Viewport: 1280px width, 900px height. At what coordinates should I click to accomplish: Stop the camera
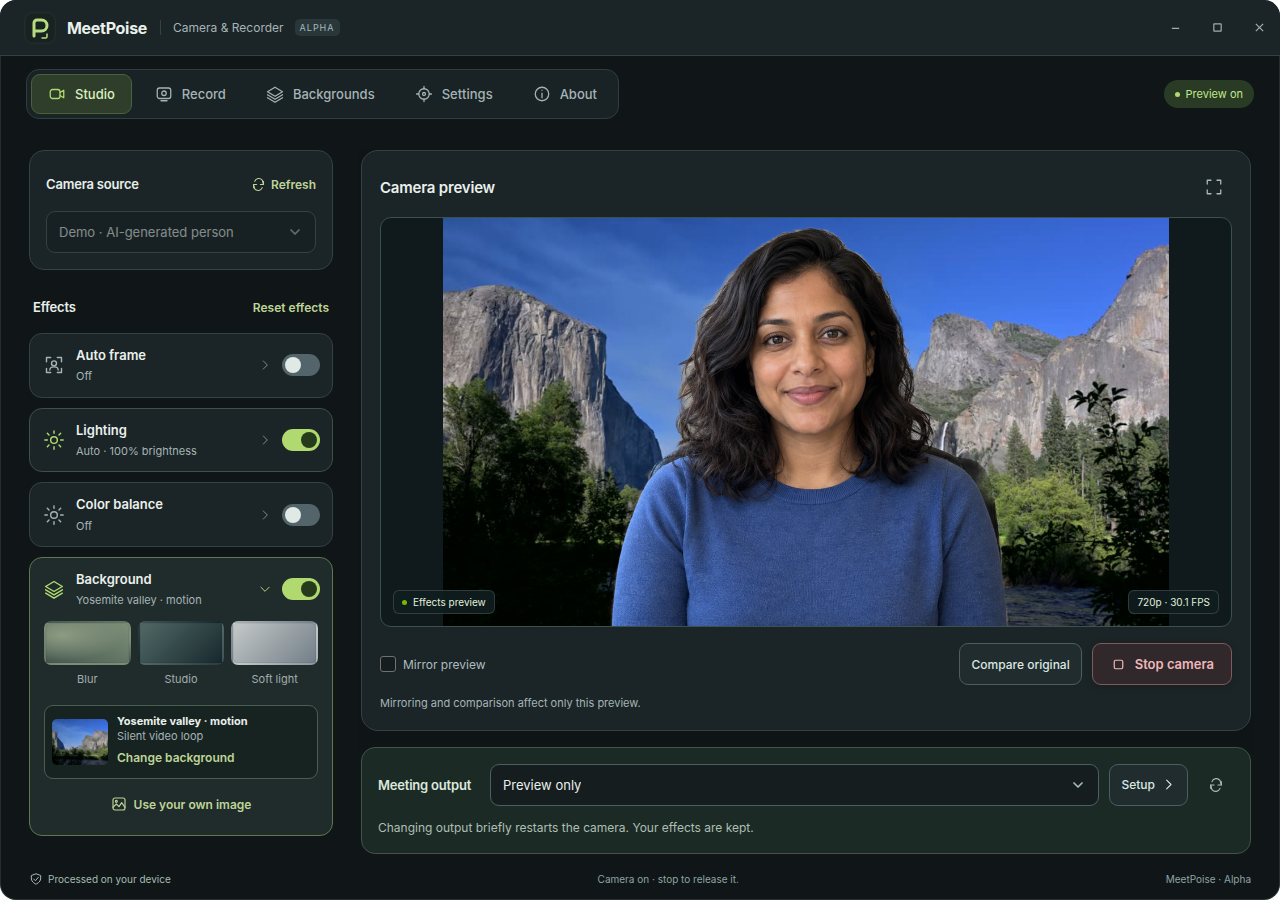pos(1162,664)
